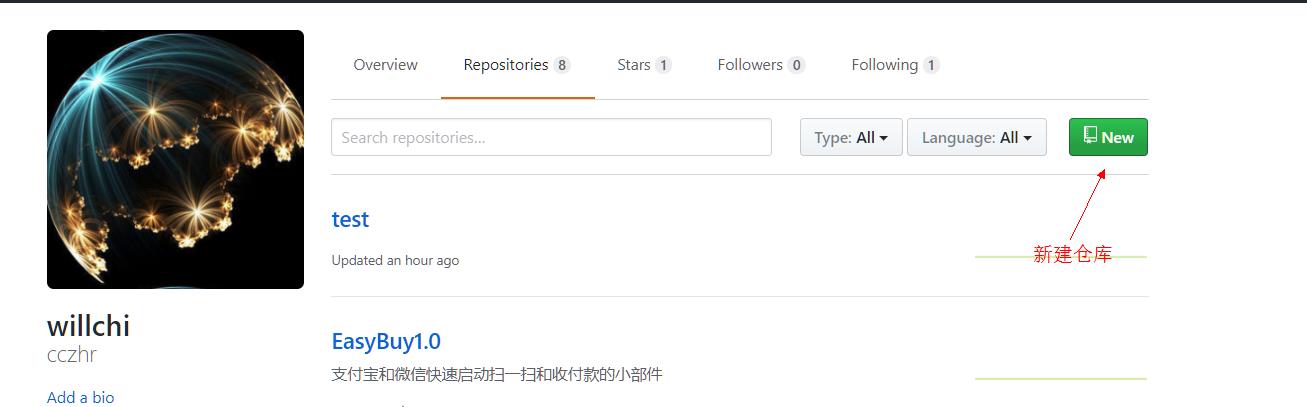Open the willchi profile avatar image
Screen dimensions: 1307x407
pyautogui.click(x=175, y=159)
